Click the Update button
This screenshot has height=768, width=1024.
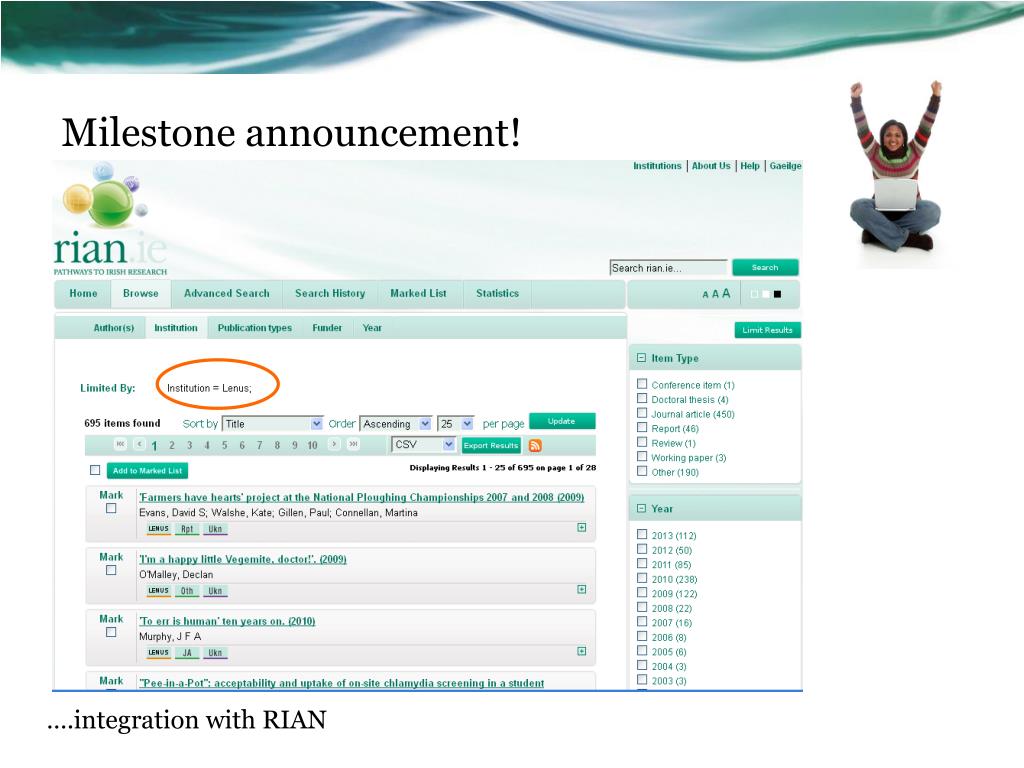[x=562, y=421]
